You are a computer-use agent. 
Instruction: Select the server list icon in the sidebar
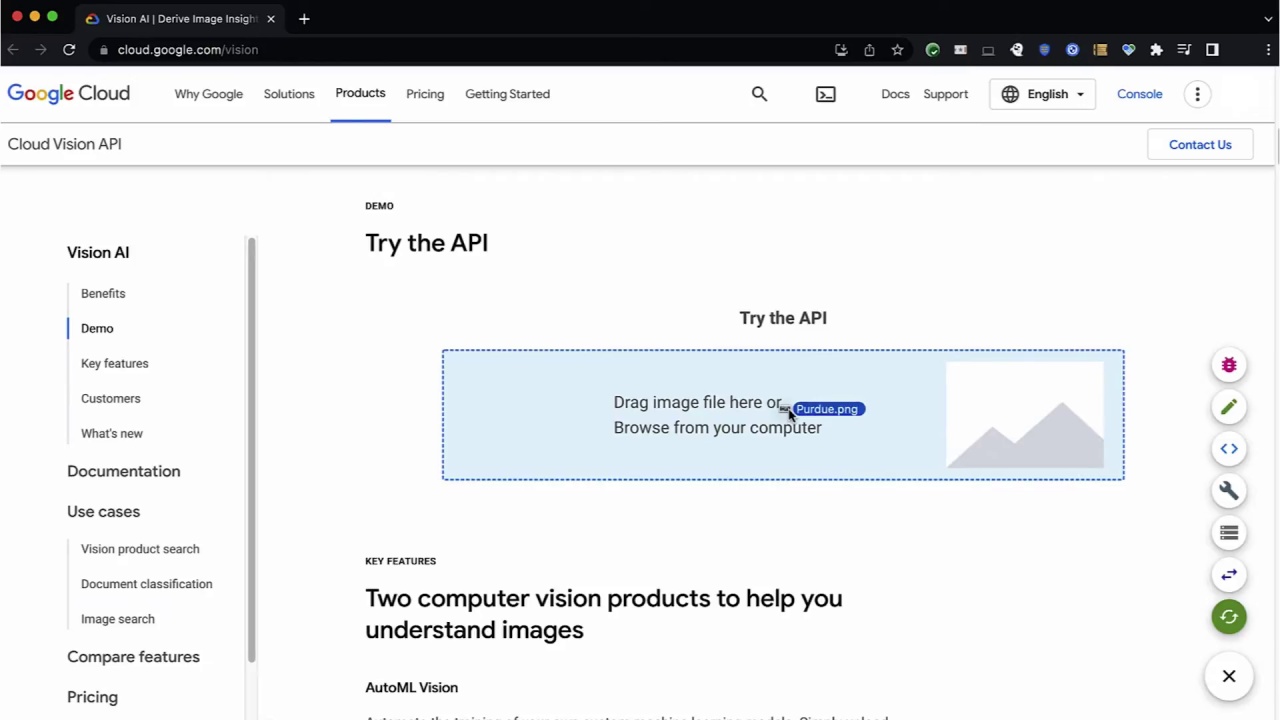point(1229,533)
